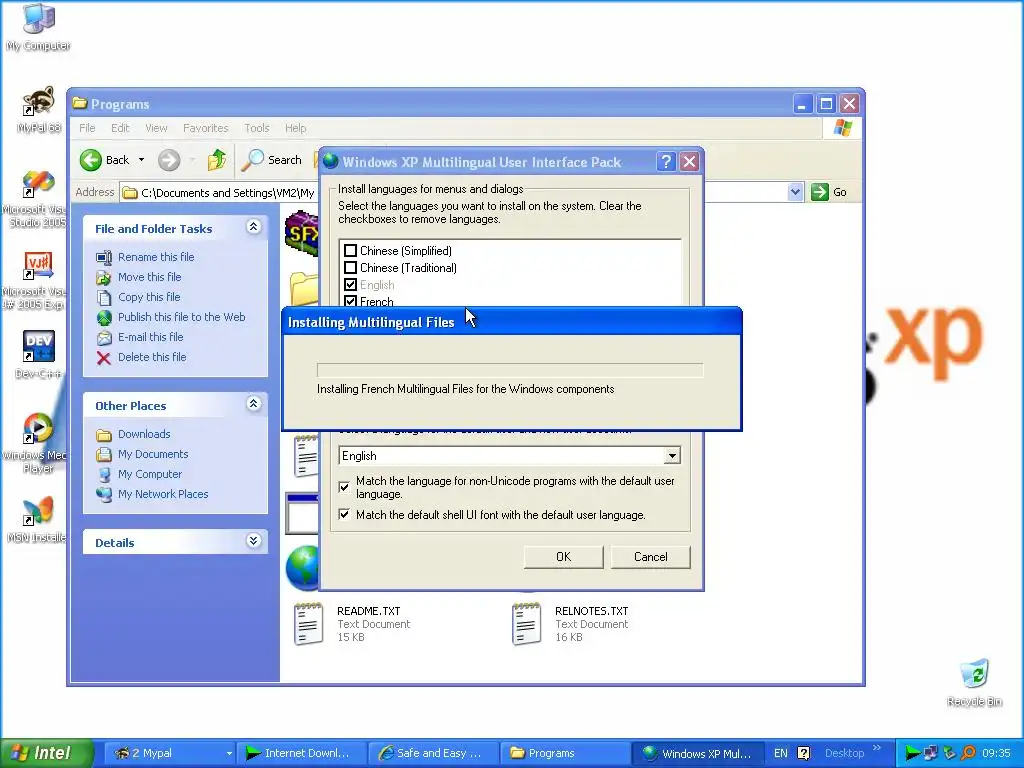Viewport: 1024px width, 768px height.
Task: Open My Computer desktop icon
Action: (38, 26)
